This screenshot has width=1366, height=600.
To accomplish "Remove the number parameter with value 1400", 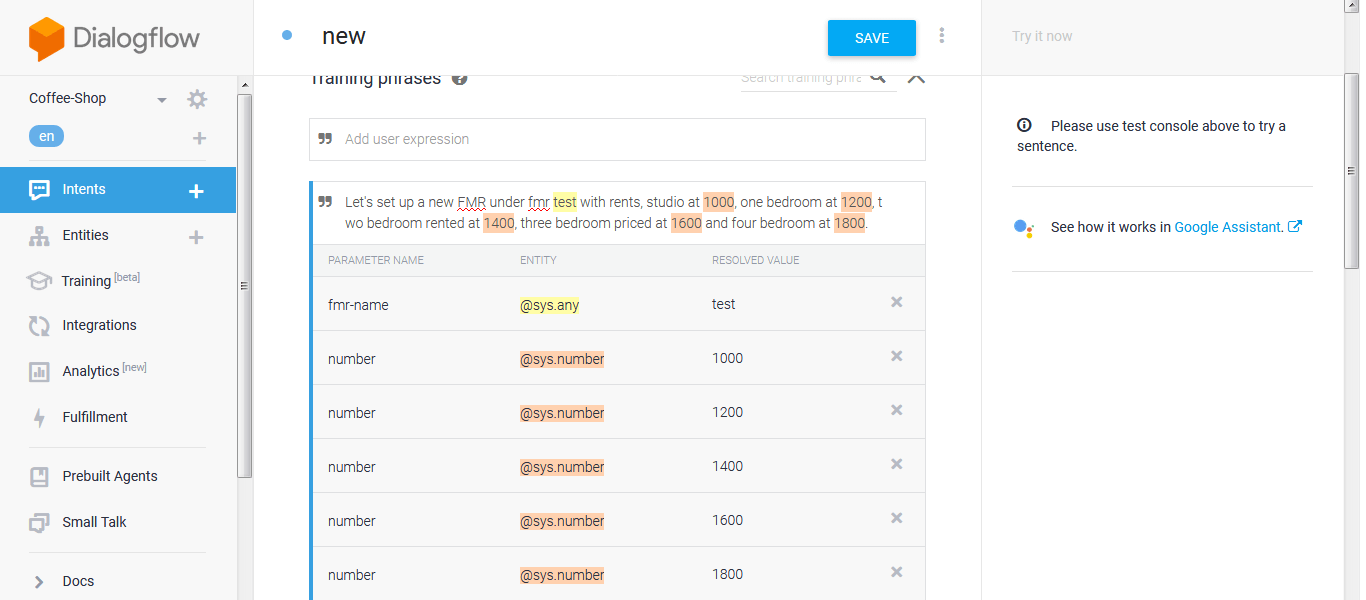I will coord(896,464).
